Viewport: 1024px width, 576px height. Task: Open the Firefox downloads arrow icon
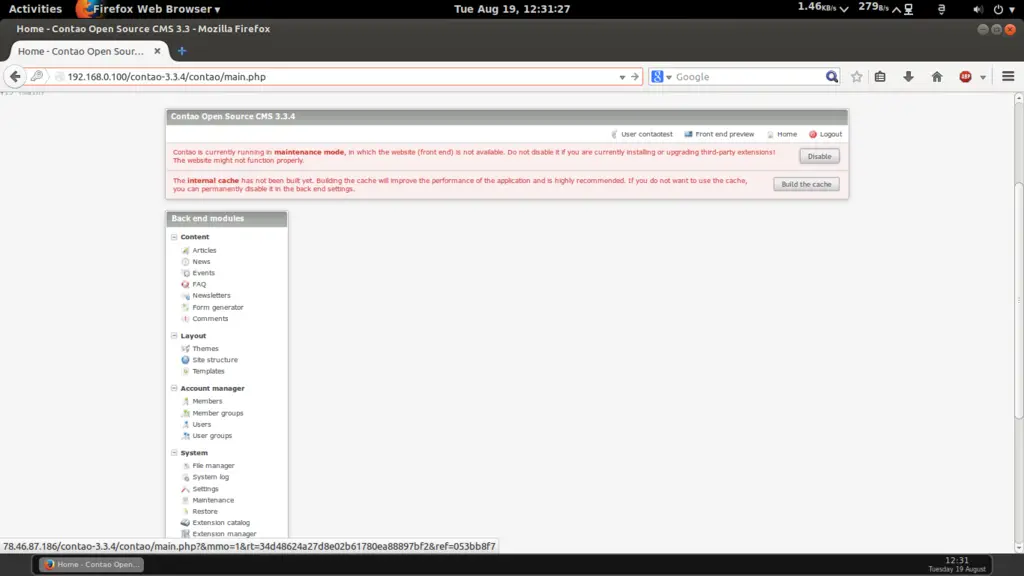908,76
